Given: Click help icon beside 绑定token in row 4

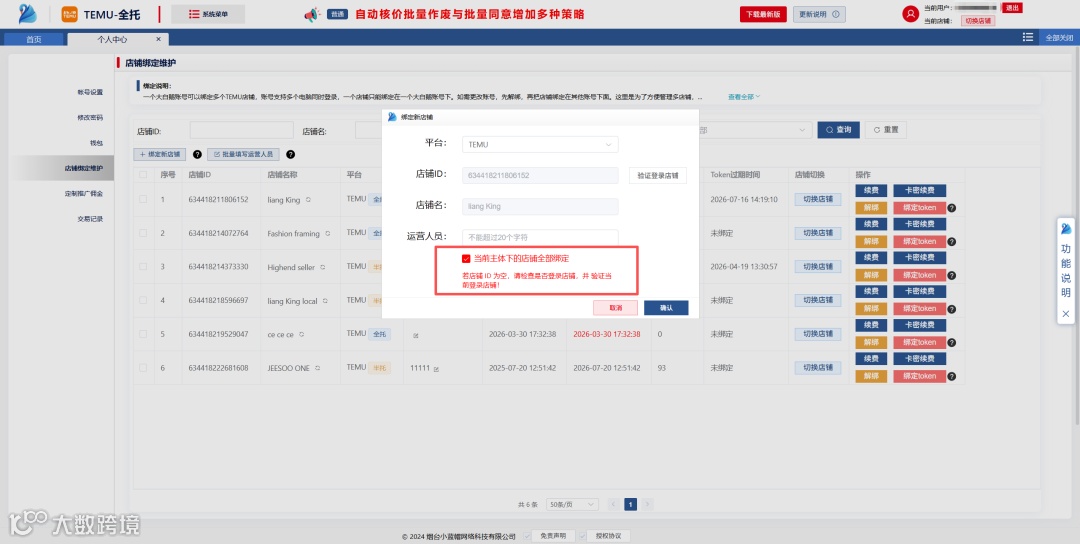Looking at the screenshot, I should (951, 309).
